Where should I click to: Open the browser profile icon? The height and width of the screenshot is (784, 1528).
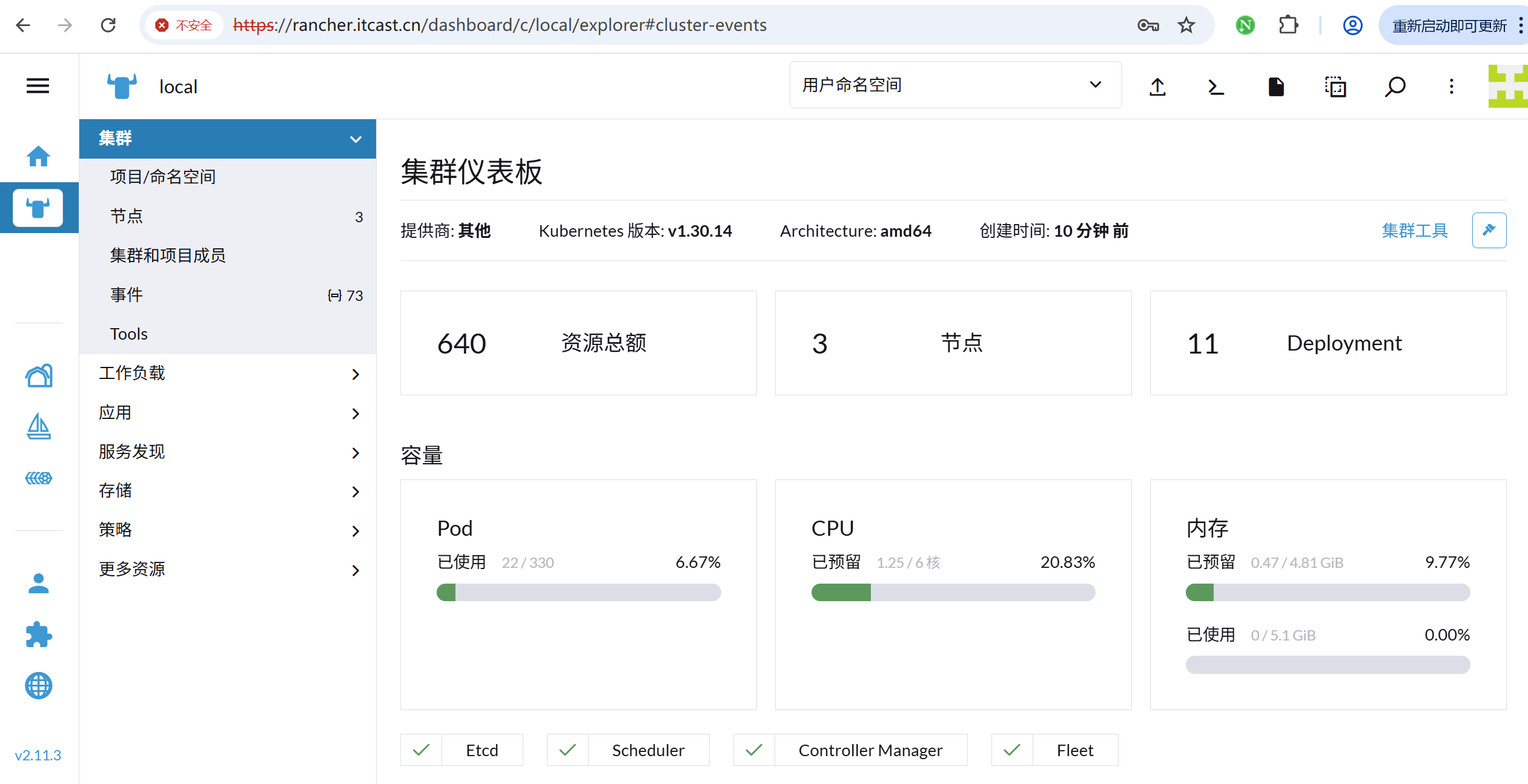tap(1353, 25)
